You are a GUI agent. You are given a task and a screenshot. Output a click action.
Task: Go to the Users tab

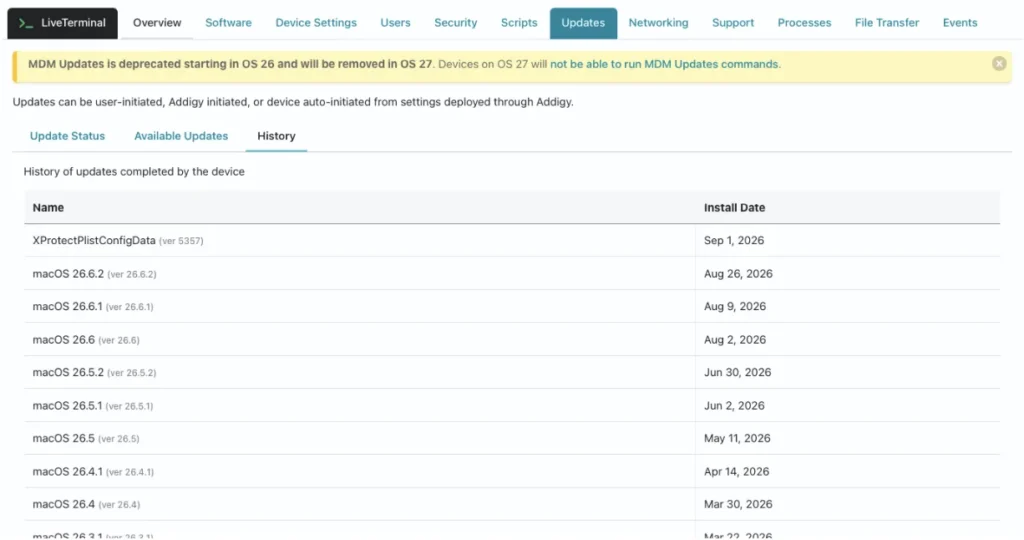[x=395, y=23]
